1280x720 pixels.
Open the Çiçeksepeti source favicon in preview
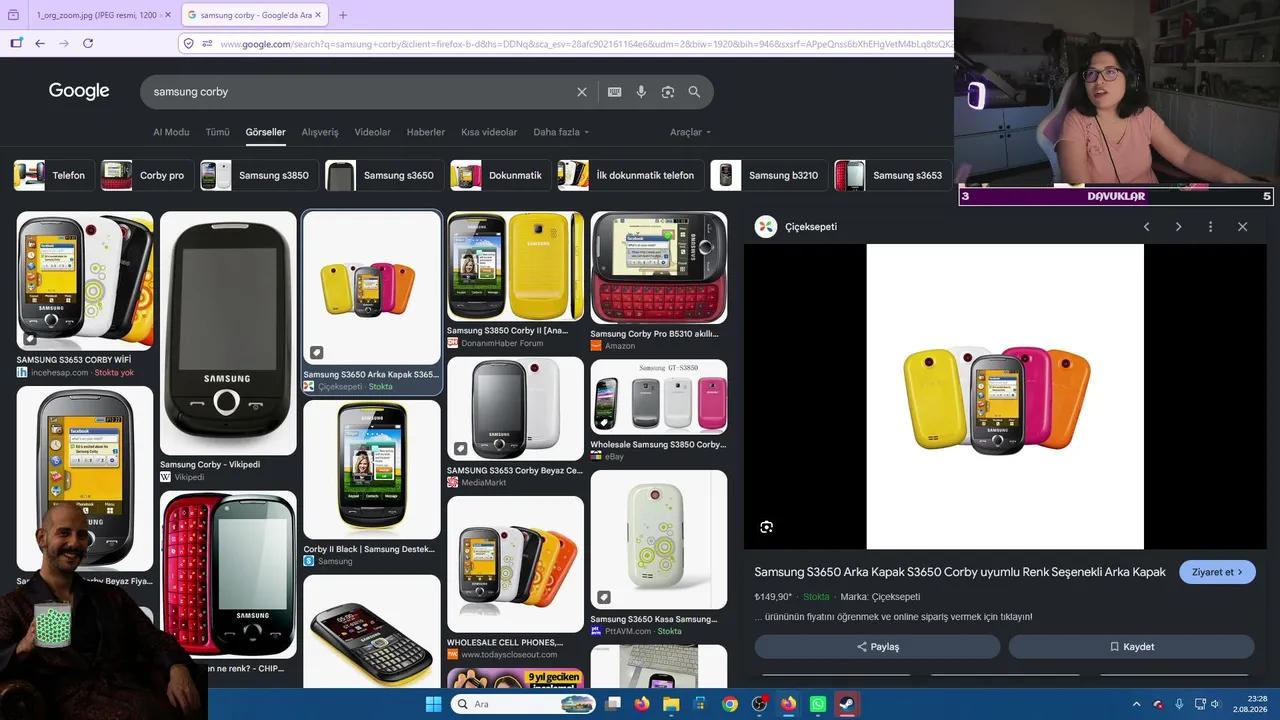(766, 227)
